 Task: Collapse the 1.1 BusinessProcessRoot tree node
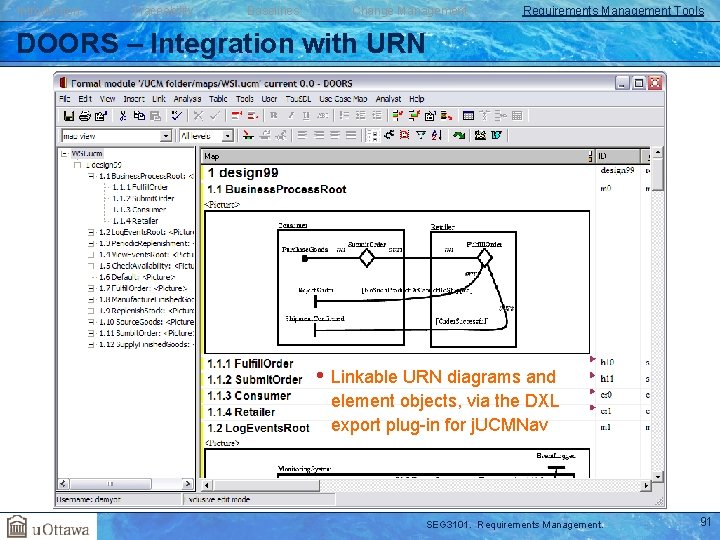tap(91, 176)
